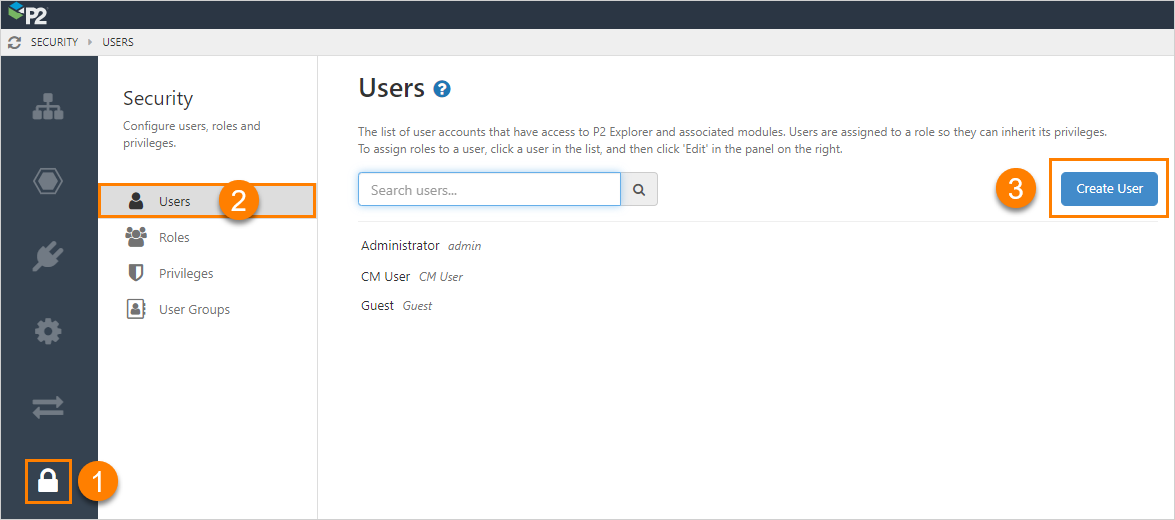Screen dimensions: 1175x520
Task: Open User Groups in the Security menu
Action: click(193, 310)
